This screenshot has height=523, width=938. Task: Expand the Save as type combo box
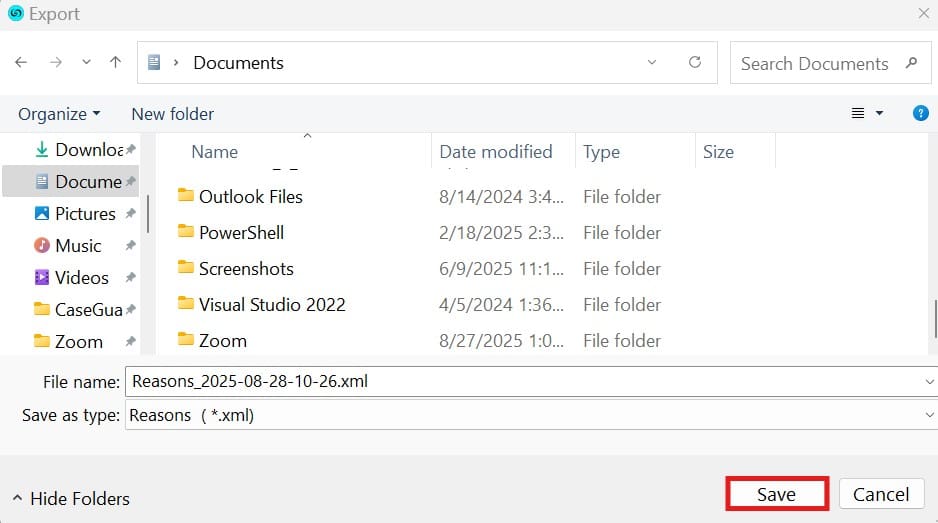tap(930, 415)
